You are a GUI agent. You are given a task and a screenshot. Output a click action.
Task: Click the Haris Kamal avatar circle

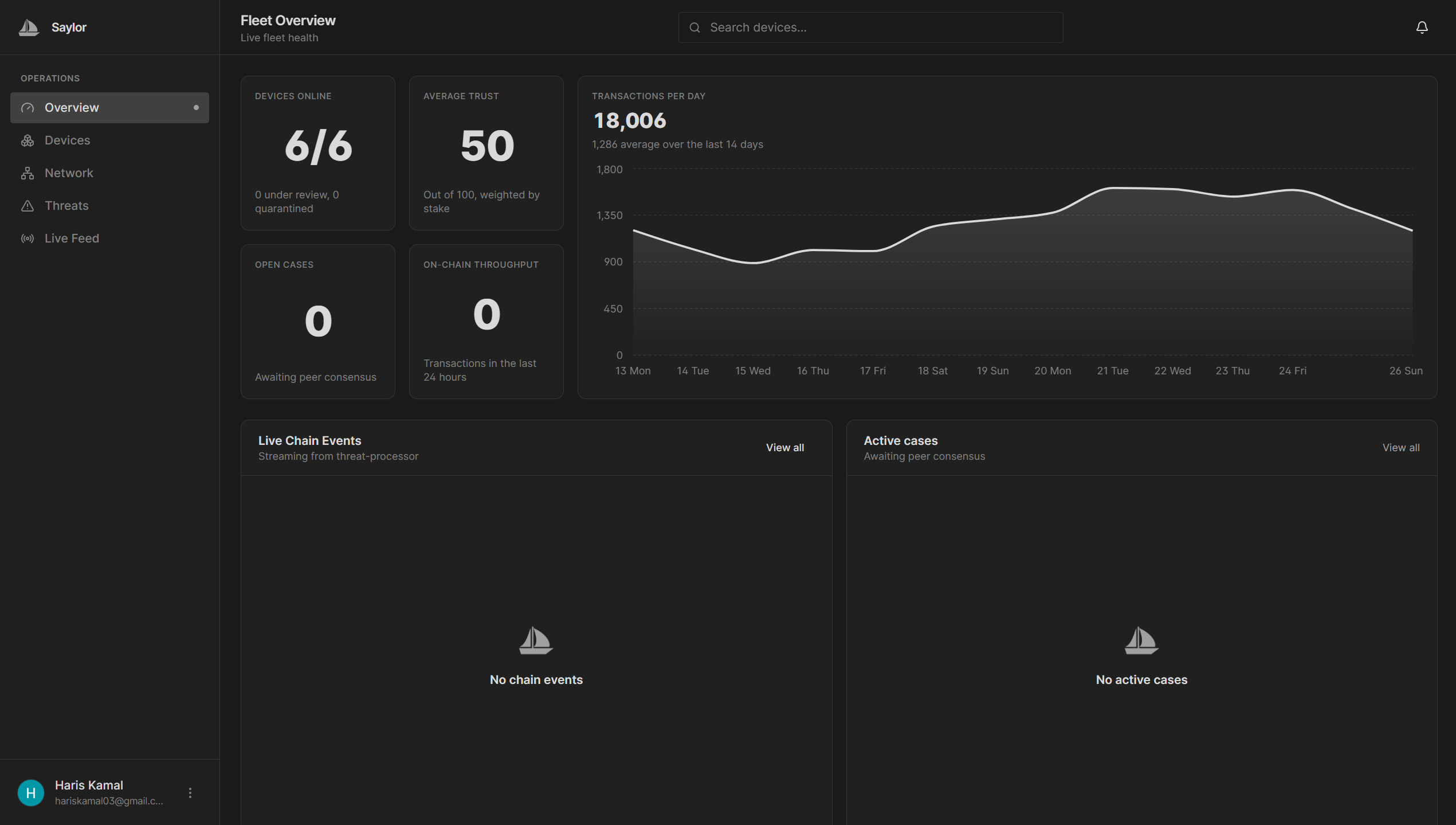31,792
